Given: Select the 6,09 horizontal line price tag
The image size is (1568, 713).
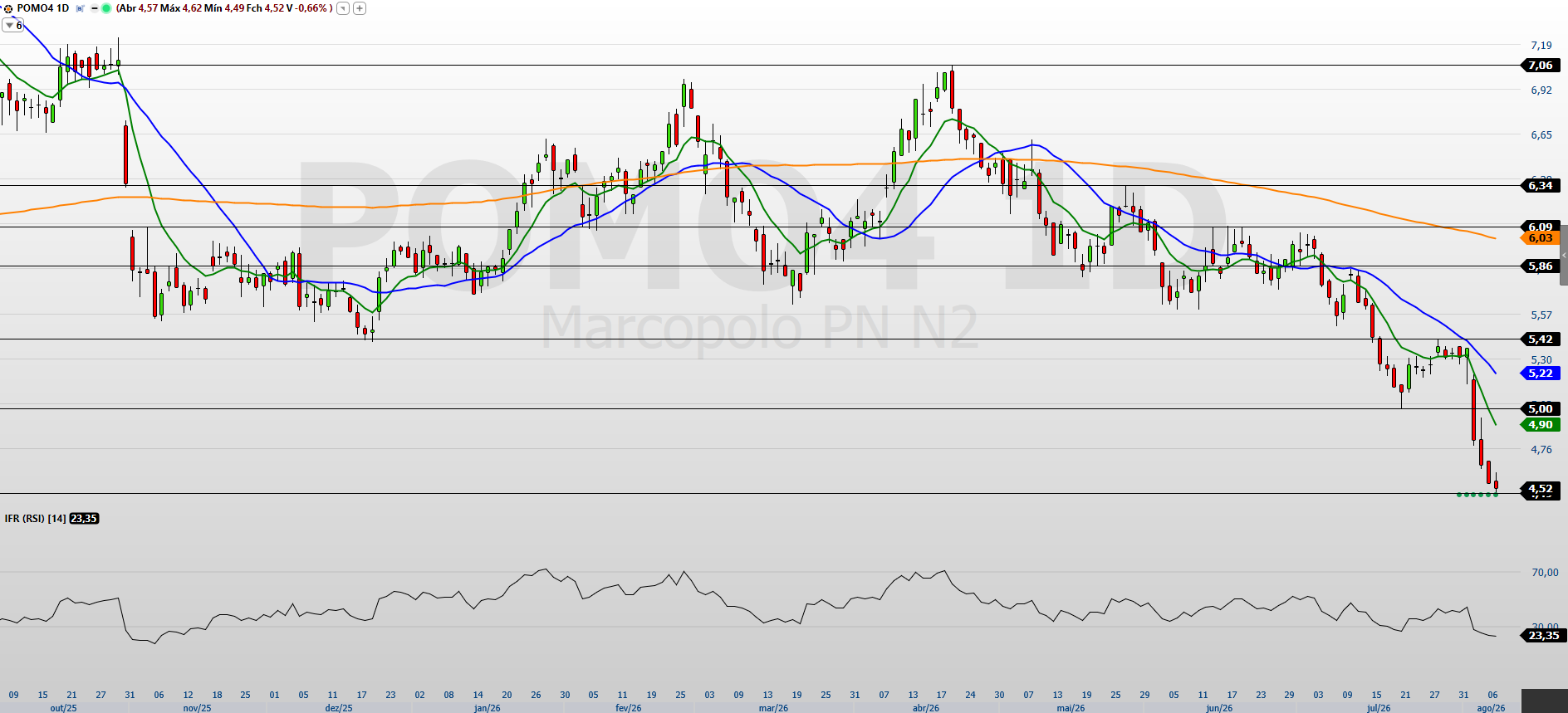Looking at the screenshot, I should (x=1540, y=226).
